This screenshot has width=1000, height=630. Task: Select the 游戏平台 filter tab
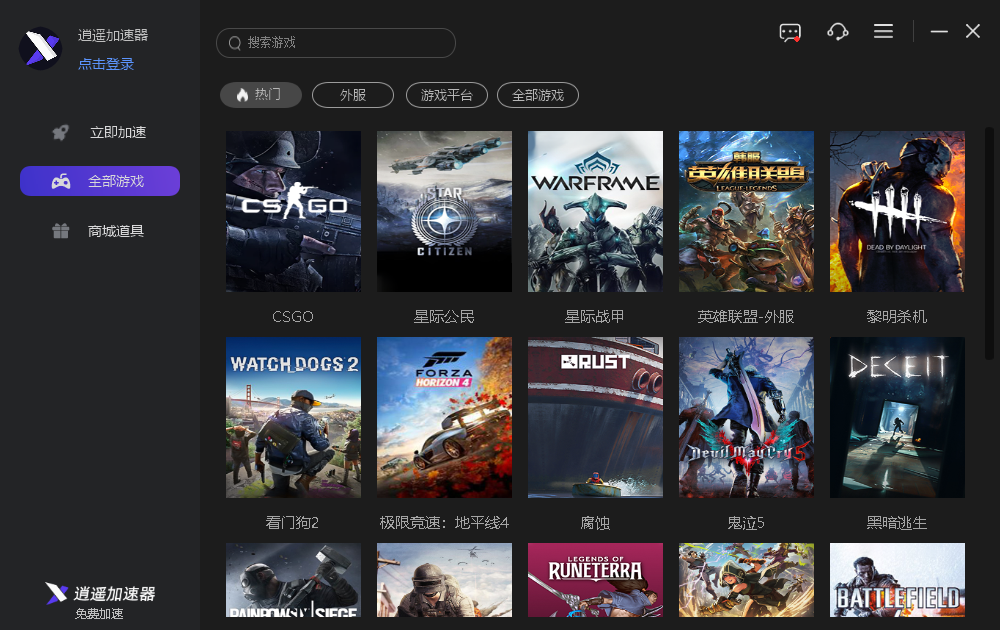point(446,95)
